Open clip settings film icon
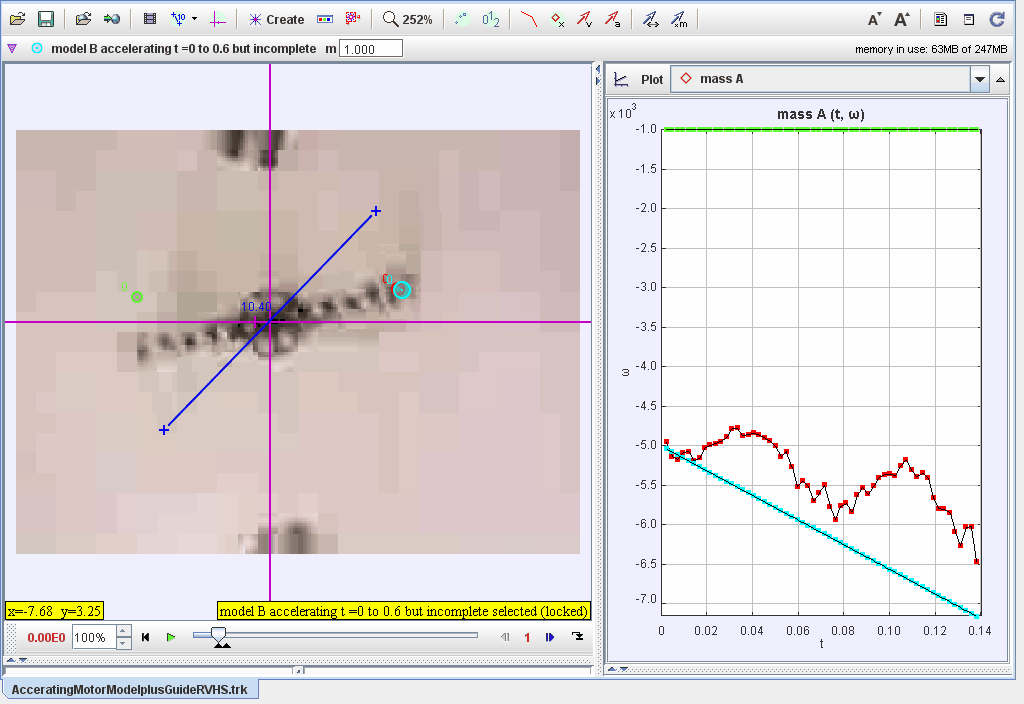 (x=150, y=19)
